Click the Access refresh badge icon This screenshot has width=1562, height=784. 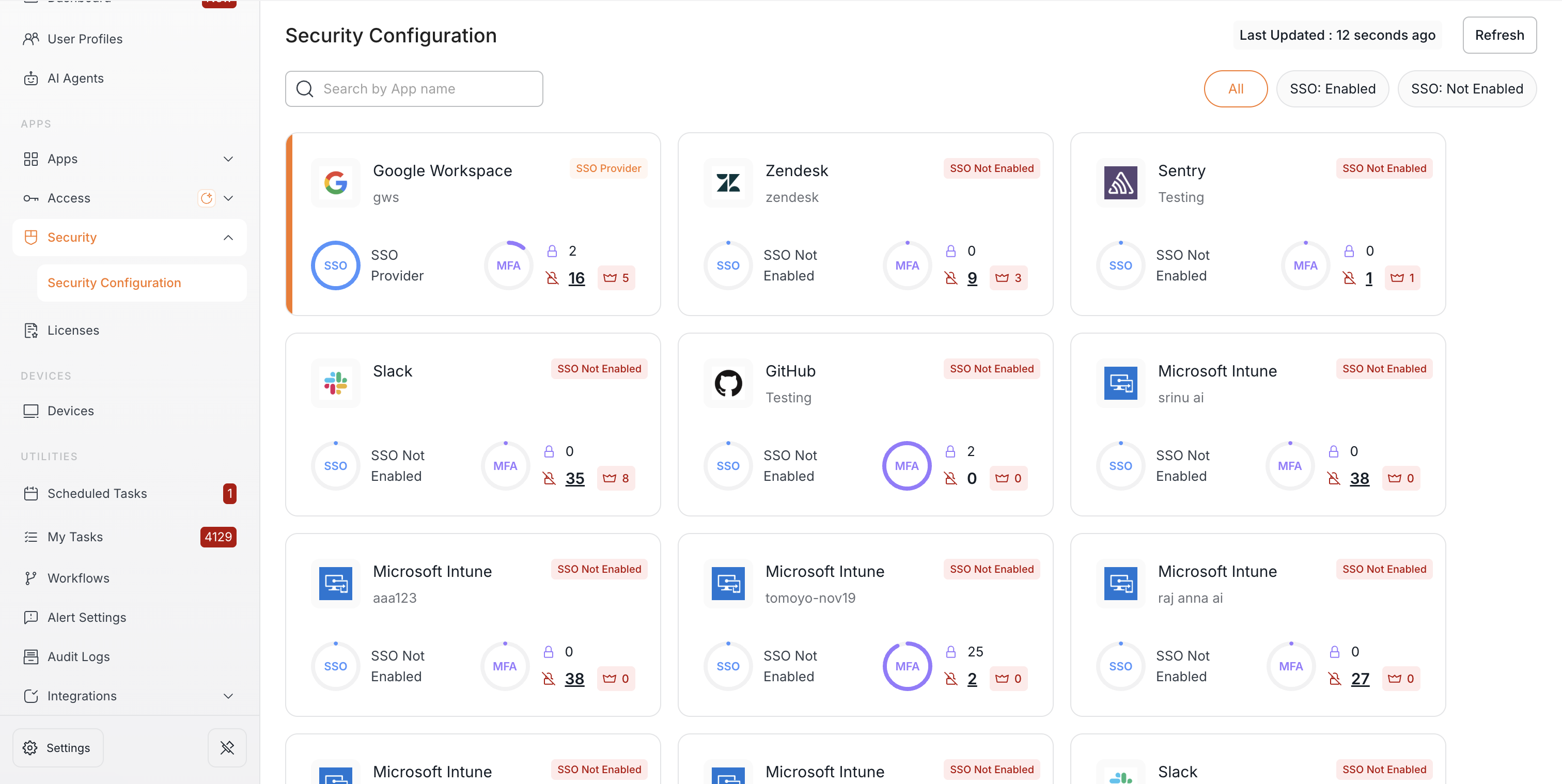point(206,198)
